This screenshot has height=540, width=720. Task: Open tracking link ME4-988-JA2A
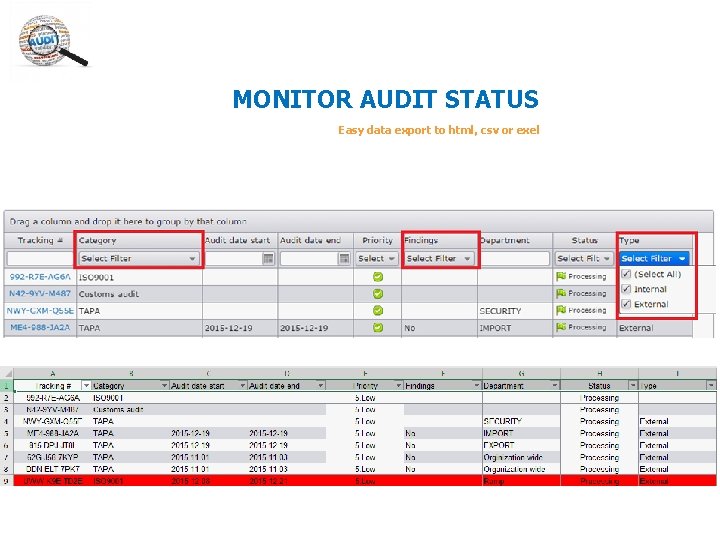40,327
